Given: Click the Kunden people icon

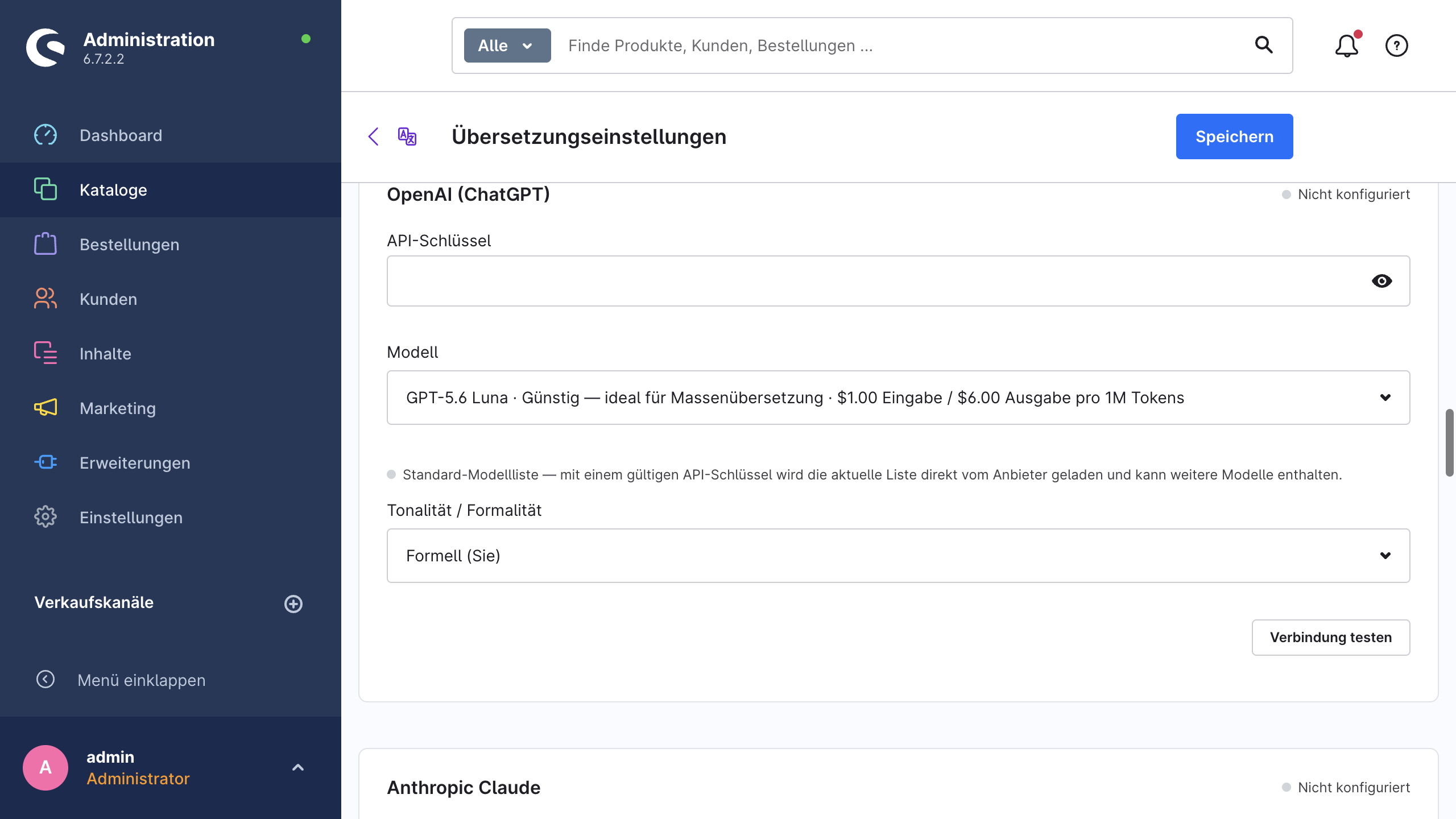Looking at the screenshot, I should point(45,299).
